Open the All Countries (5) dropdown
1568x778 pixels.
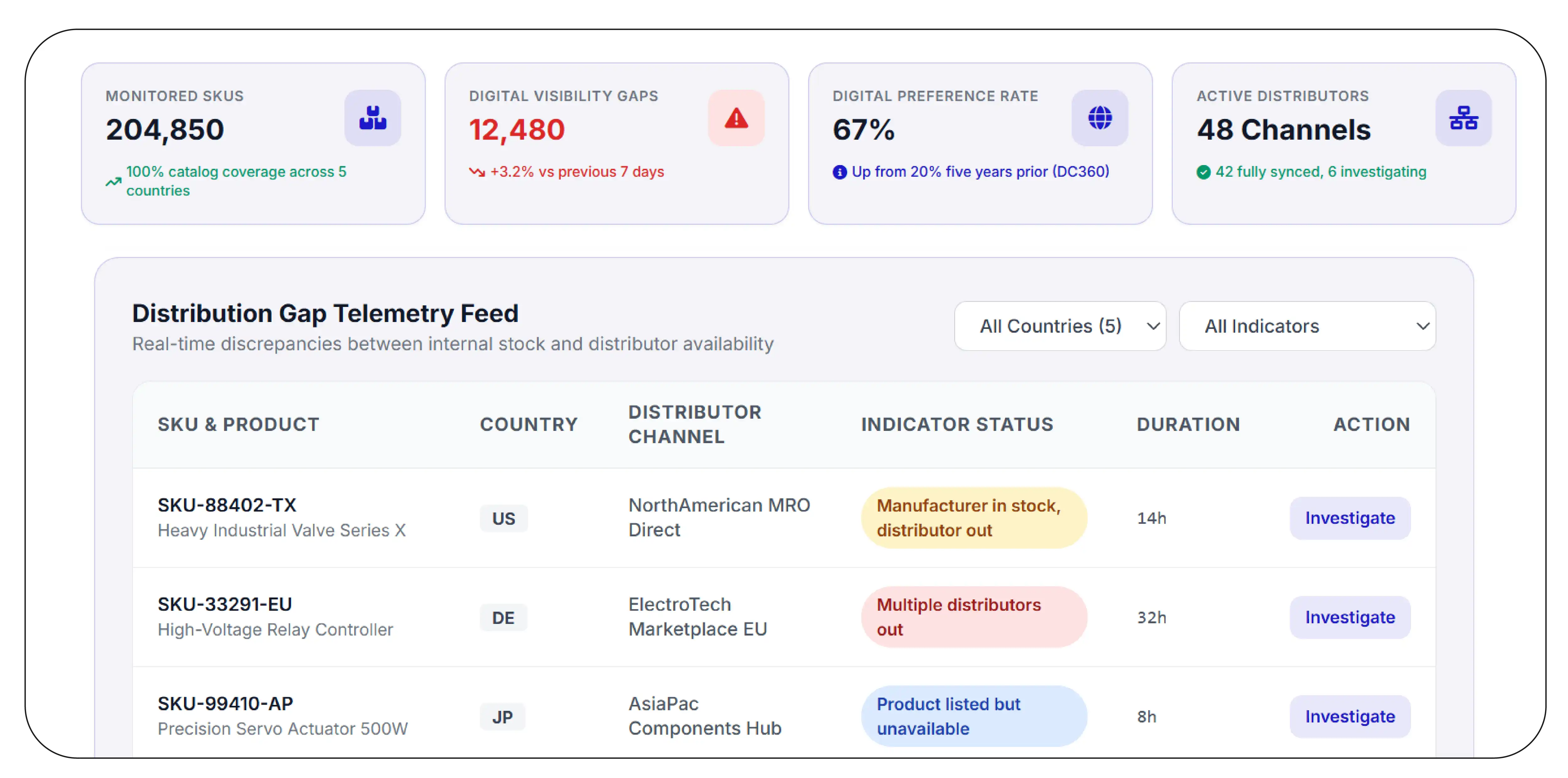1060,326
